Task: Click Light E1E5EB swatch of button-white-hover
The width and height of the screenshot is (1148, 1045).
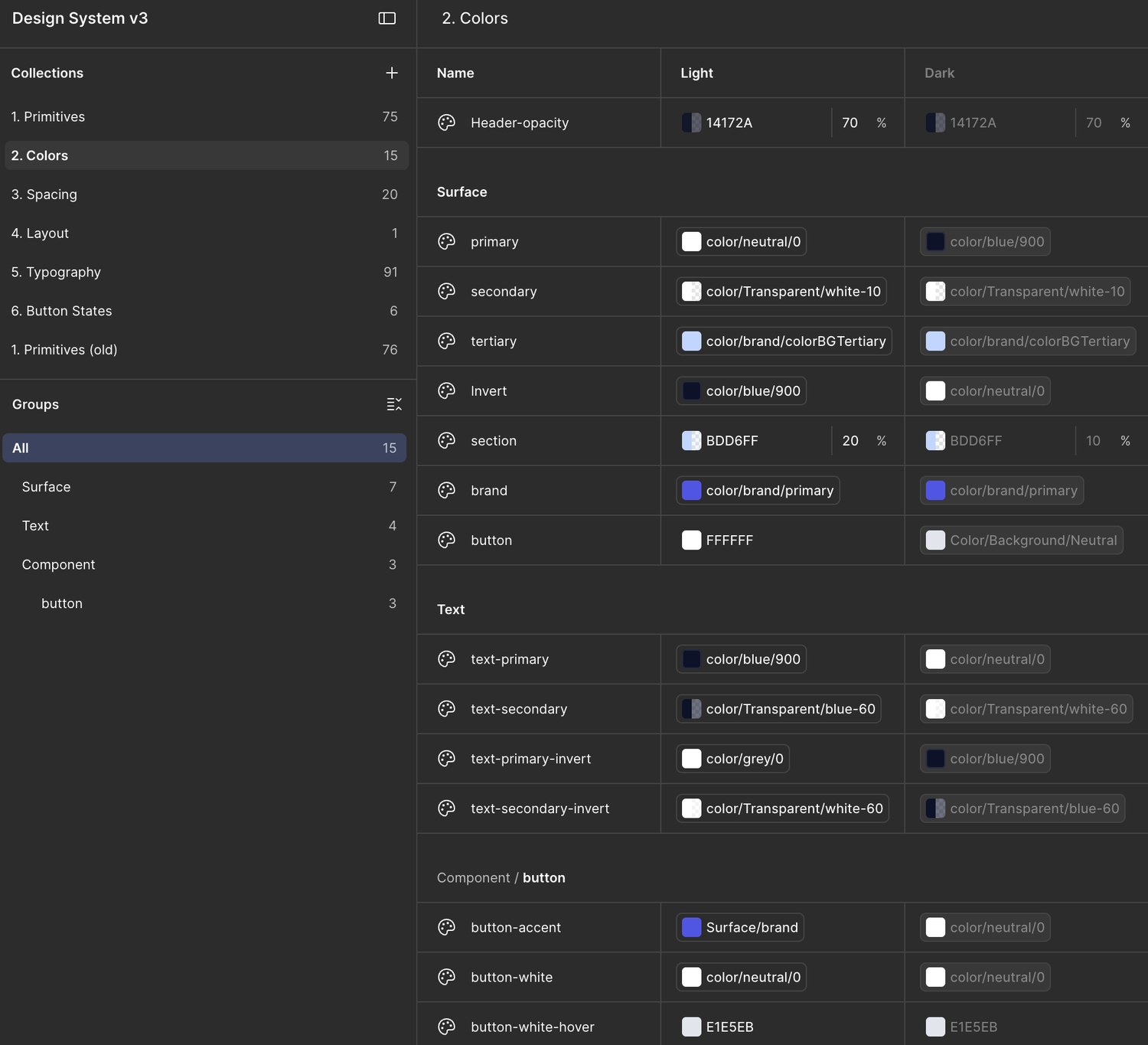Action: tap(691, 1027)
